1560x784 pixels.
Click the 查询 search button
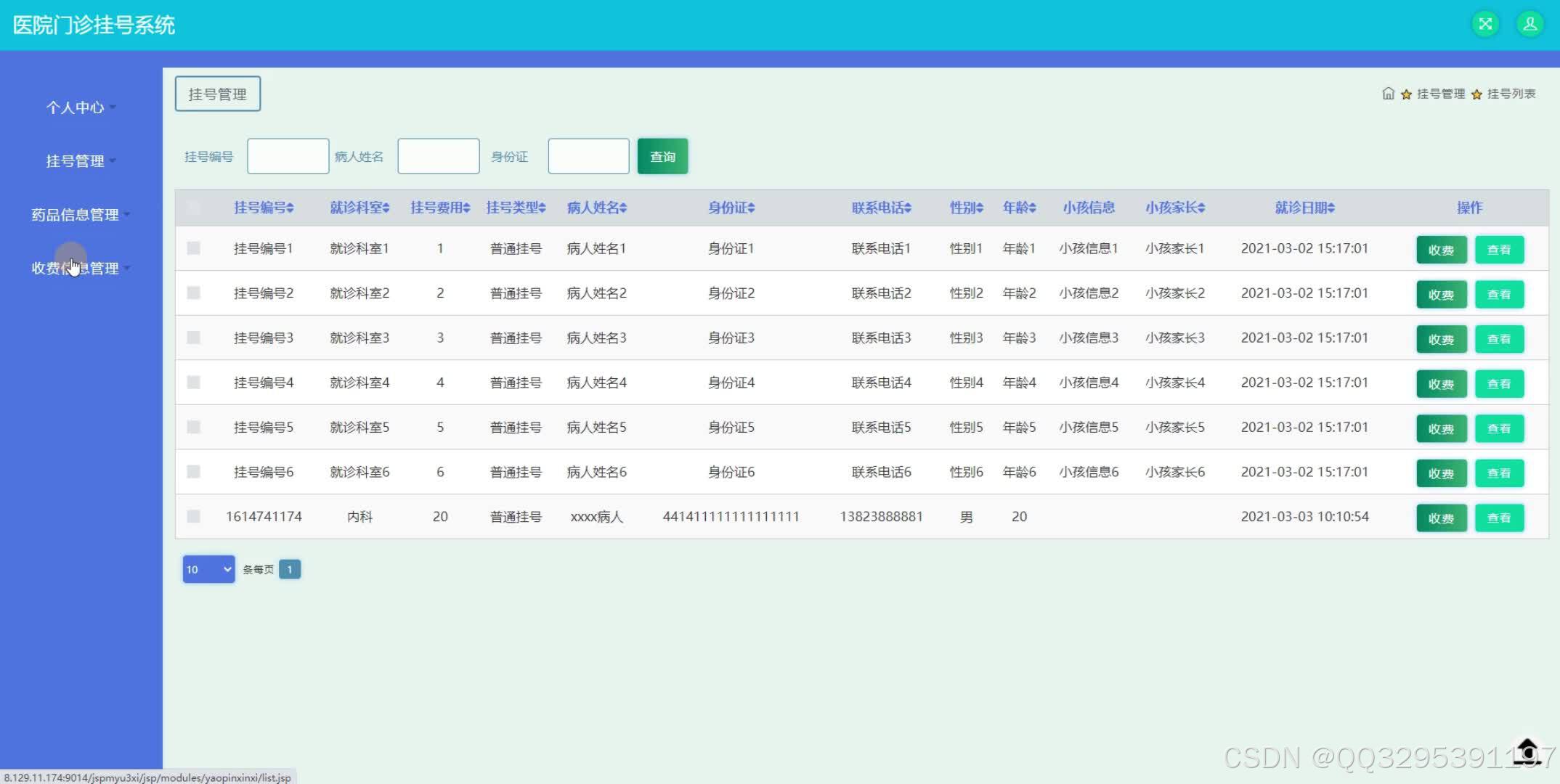pyautogui.click(x=662, y=156)
